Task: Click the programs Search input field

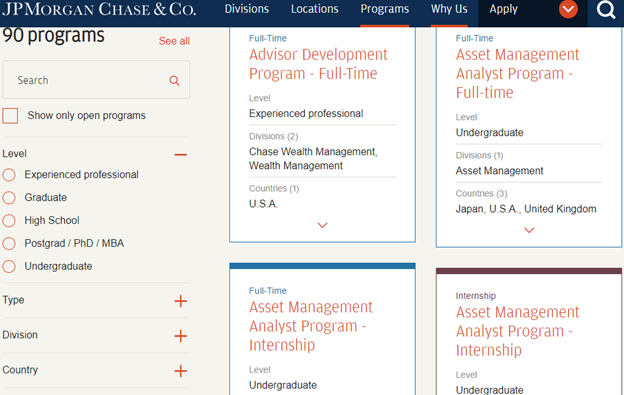Action: tap(92, 80)
